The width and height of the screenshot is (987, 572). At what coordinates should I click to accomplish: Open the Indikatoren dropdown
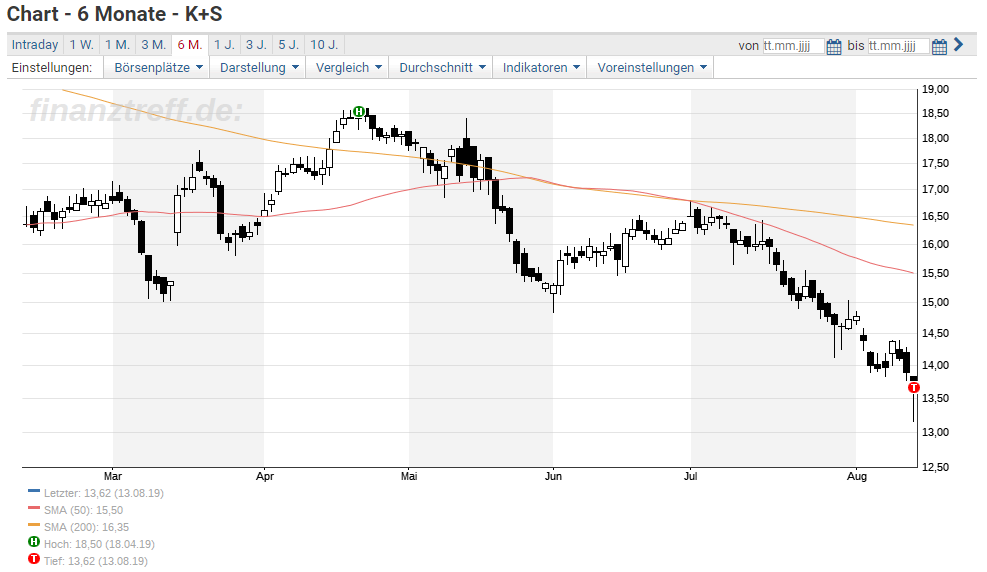pyautogui.click(x=540, y=67)
